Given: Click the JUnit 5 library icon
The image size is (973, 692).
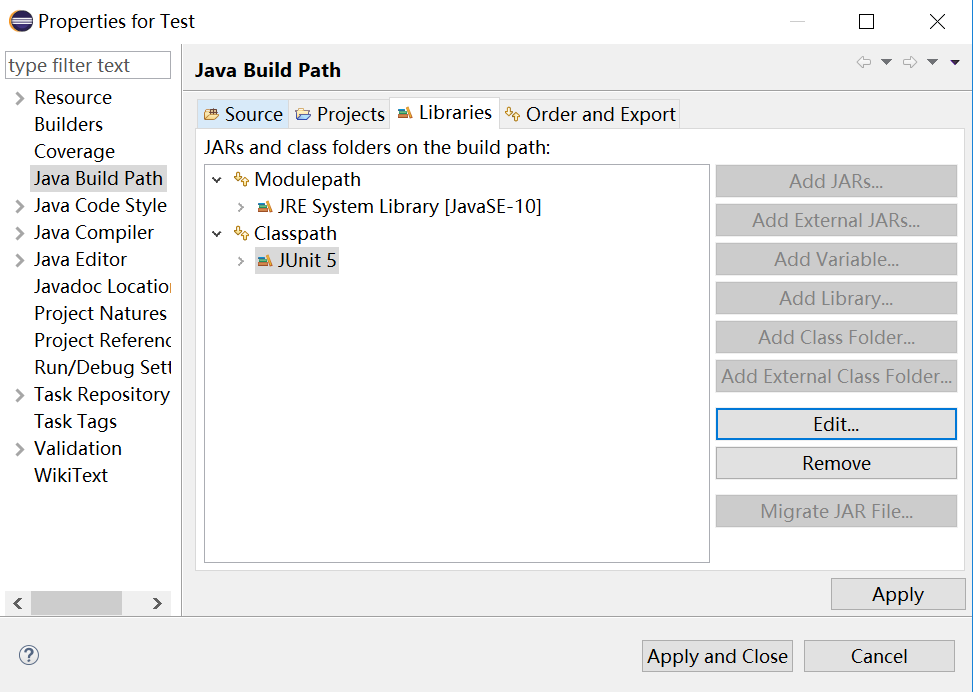Looking at the screenshot, I should pyautogui.click(x=265, y=261).
